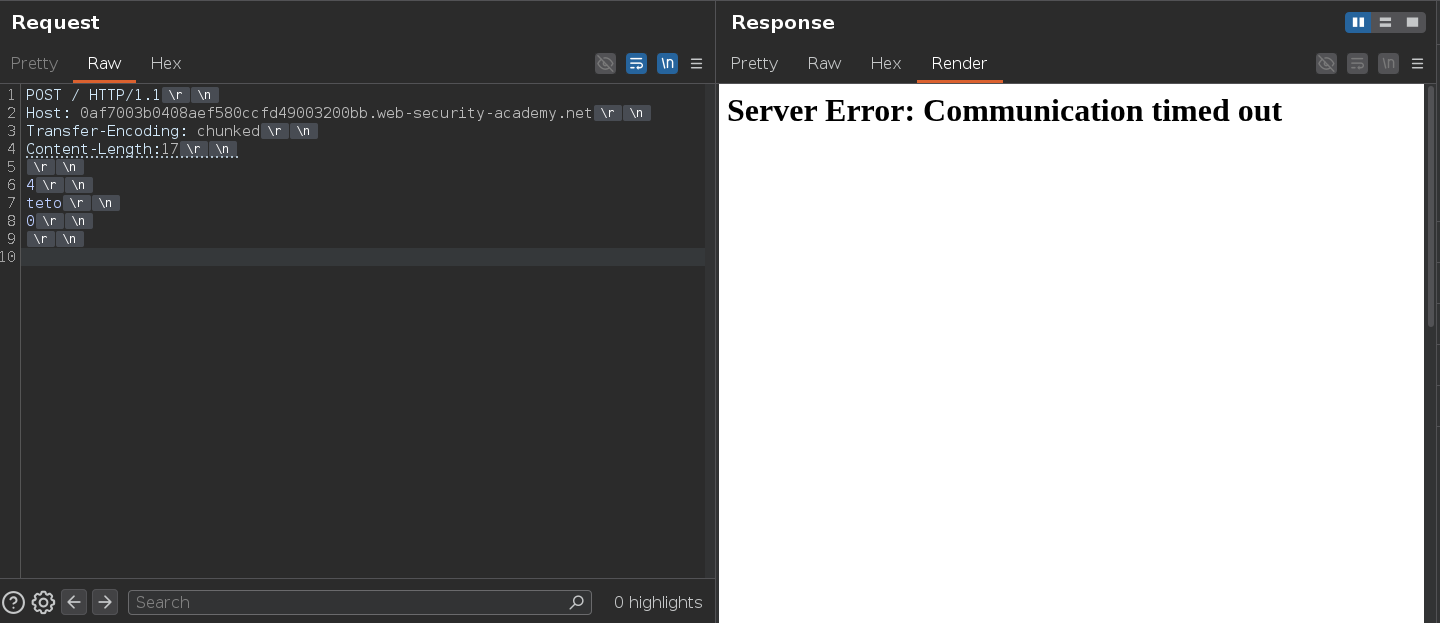Toggle hide-comments eye icon in Request panel
This screenshot has width=1440, height=623.
pos(605,63)
